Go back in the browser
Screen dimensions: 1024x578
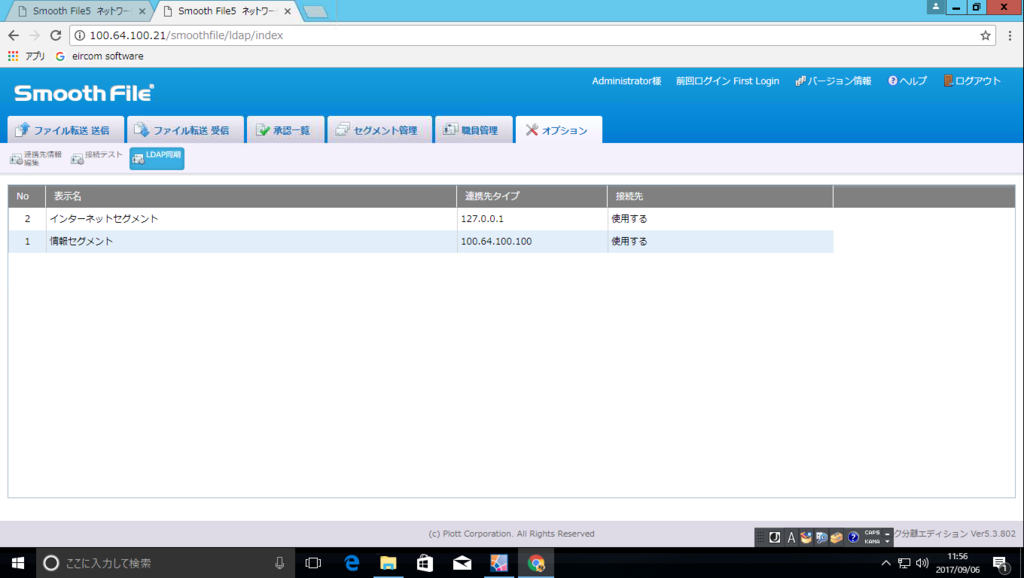click(14, 35)
